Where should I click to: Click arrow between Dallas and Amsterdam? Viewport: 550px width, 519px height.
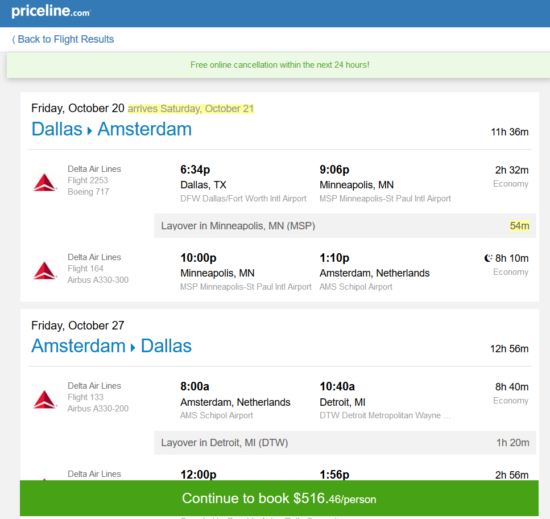pyautogui.click(x=90, y=131)
